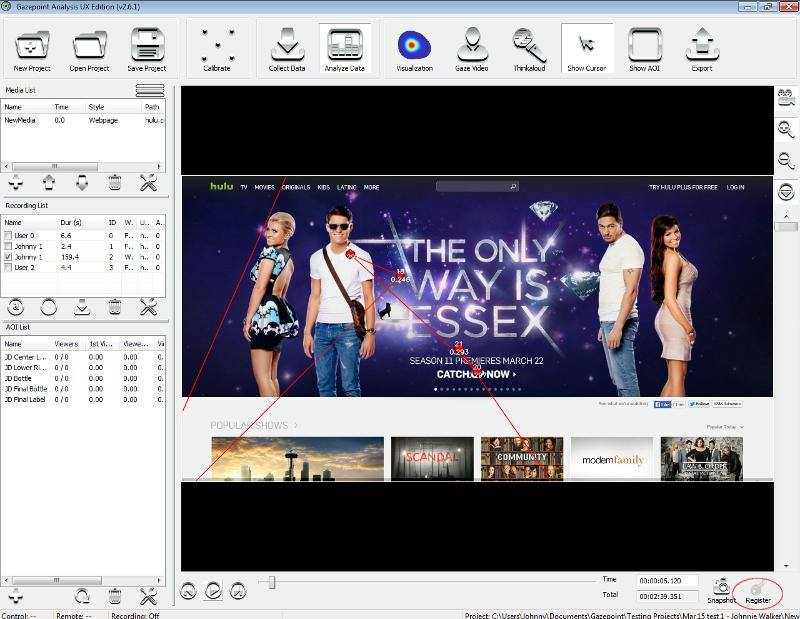Open the heatmap Visualization options

tap(414, 50)
